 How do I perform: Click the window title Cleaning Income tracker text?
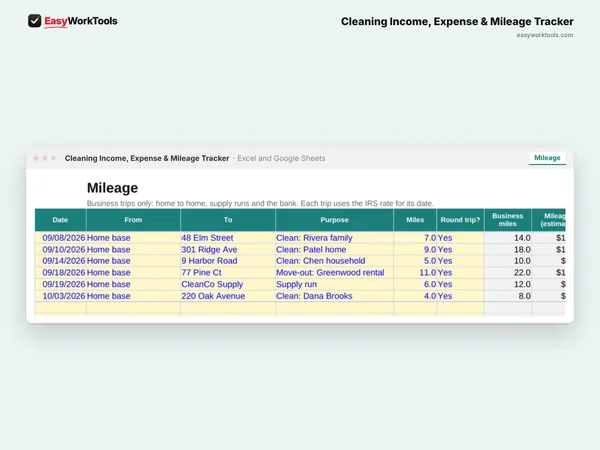pyautogui.click(x=147, y=158)
